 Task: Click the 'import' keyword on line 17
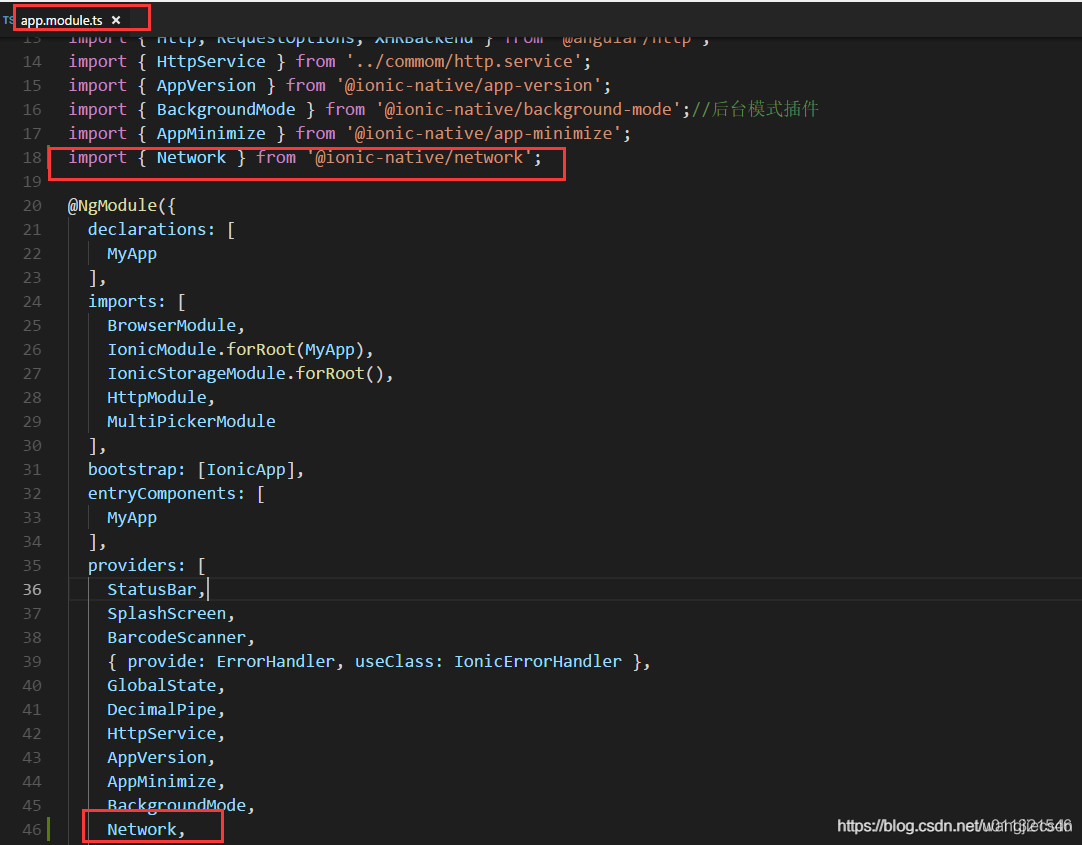[97, 134]
